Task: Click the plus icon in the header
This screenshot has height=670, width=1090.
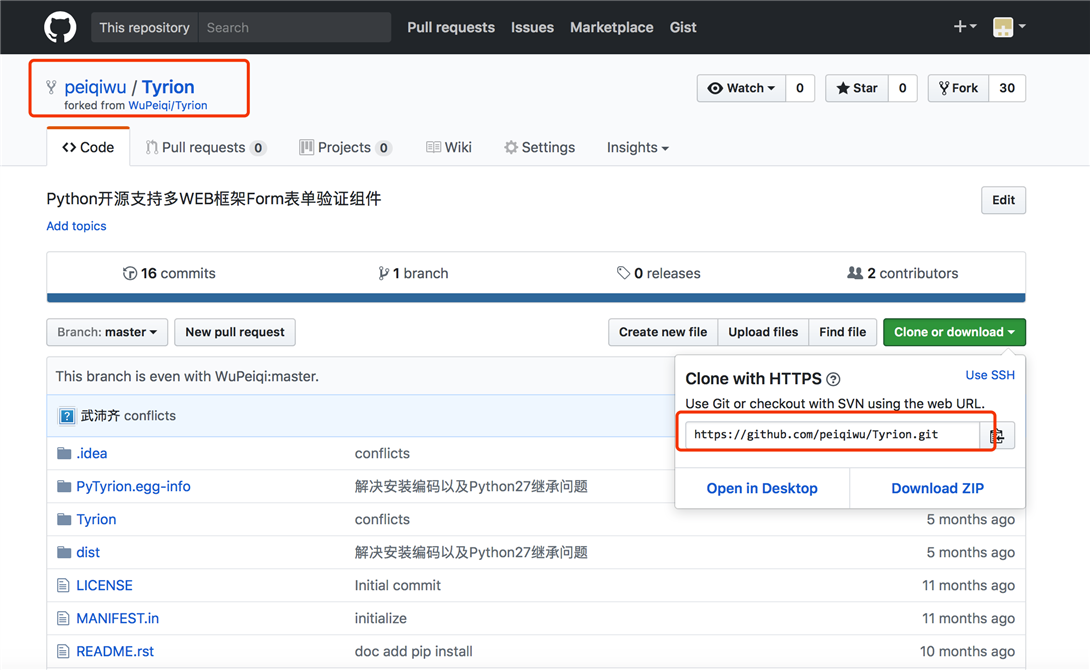Action: tap(964, 27)
